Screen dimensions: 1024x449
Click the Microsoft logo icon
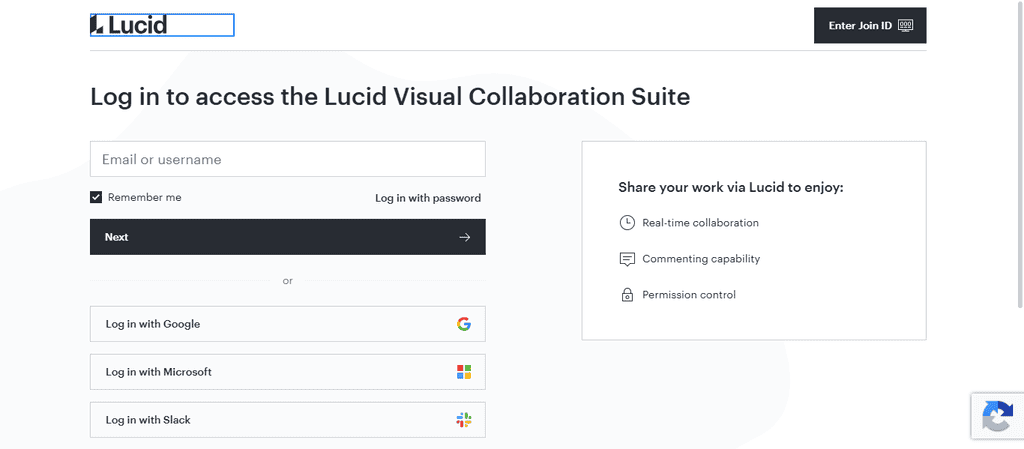click(x=464, y=372)
